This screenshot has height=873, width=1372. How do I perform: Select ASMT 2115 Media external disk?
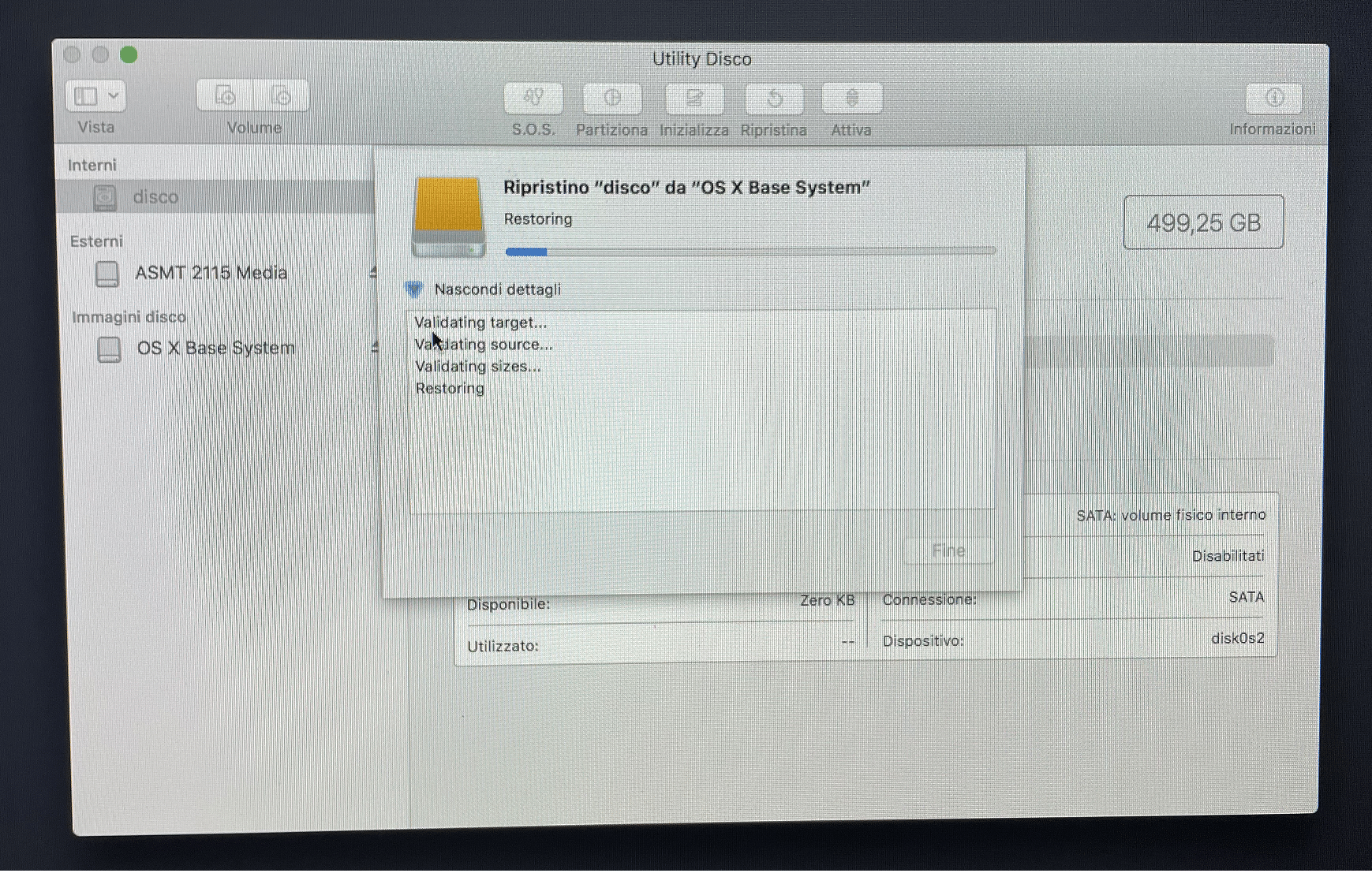(x=211, y=273)
